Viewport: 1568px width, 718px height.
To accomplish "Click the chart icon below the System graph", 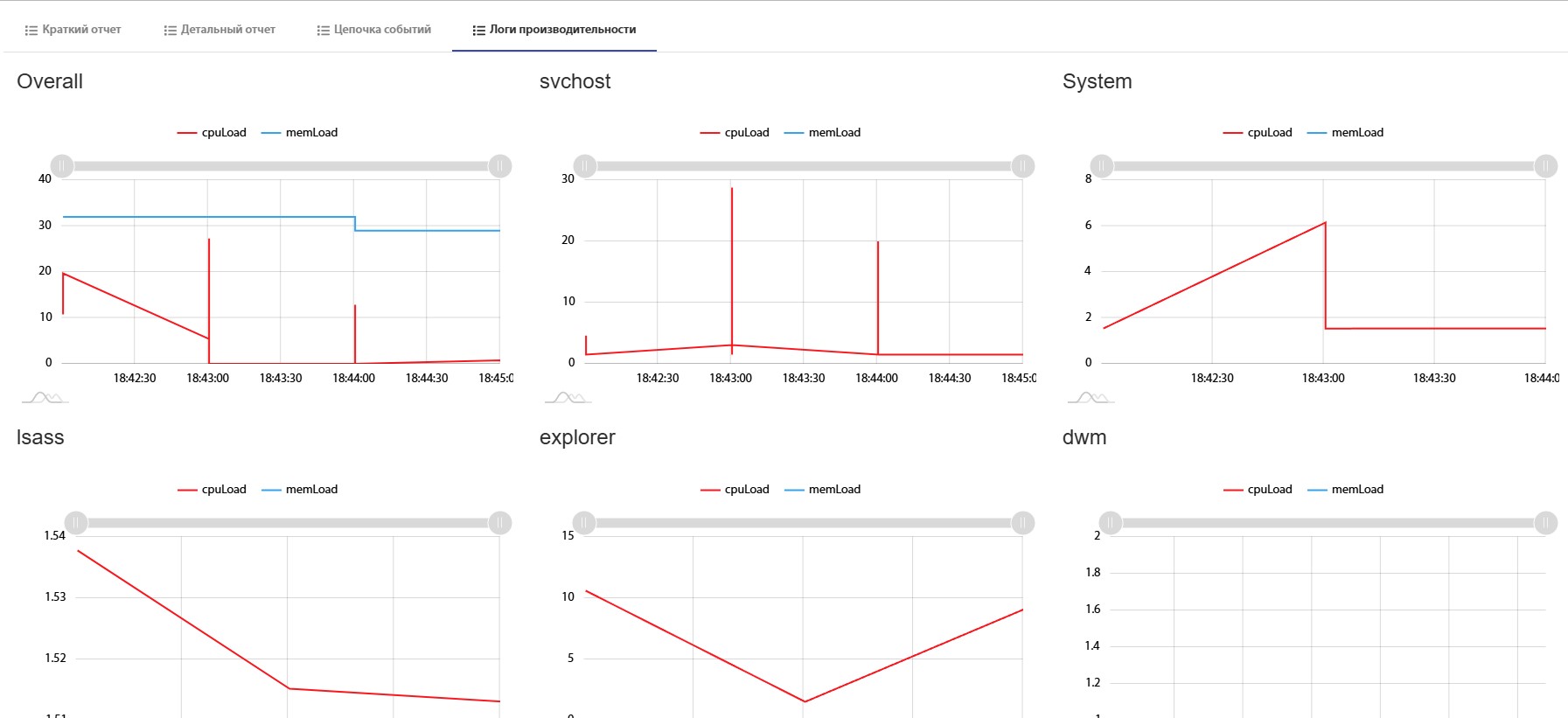I will click(1091, 398).
